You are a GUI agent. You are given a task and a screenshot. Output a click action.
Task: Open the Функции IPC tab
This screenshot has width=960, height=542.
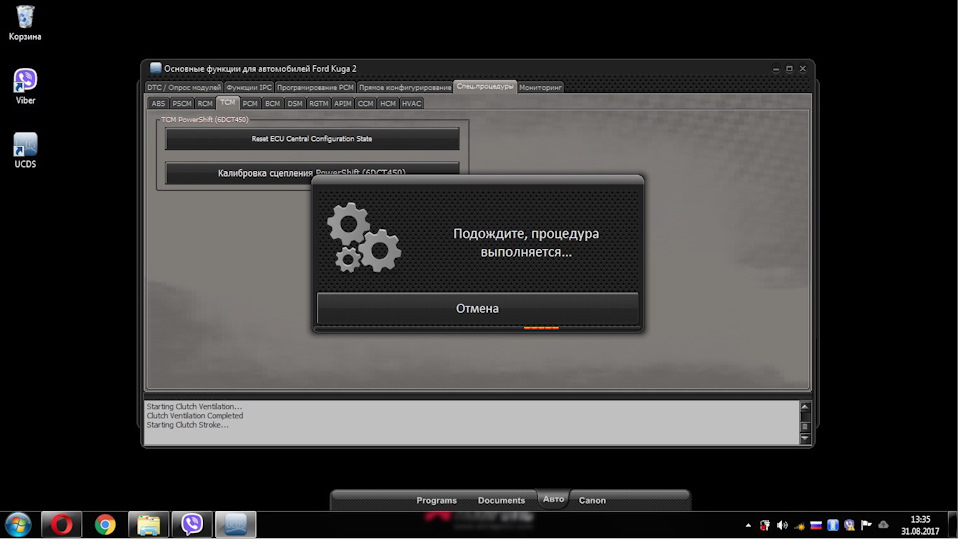[249, 88]
